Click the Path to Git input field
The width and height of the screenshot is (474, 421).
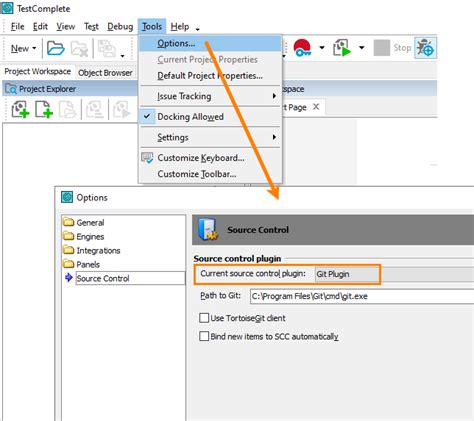pos(362,296)
